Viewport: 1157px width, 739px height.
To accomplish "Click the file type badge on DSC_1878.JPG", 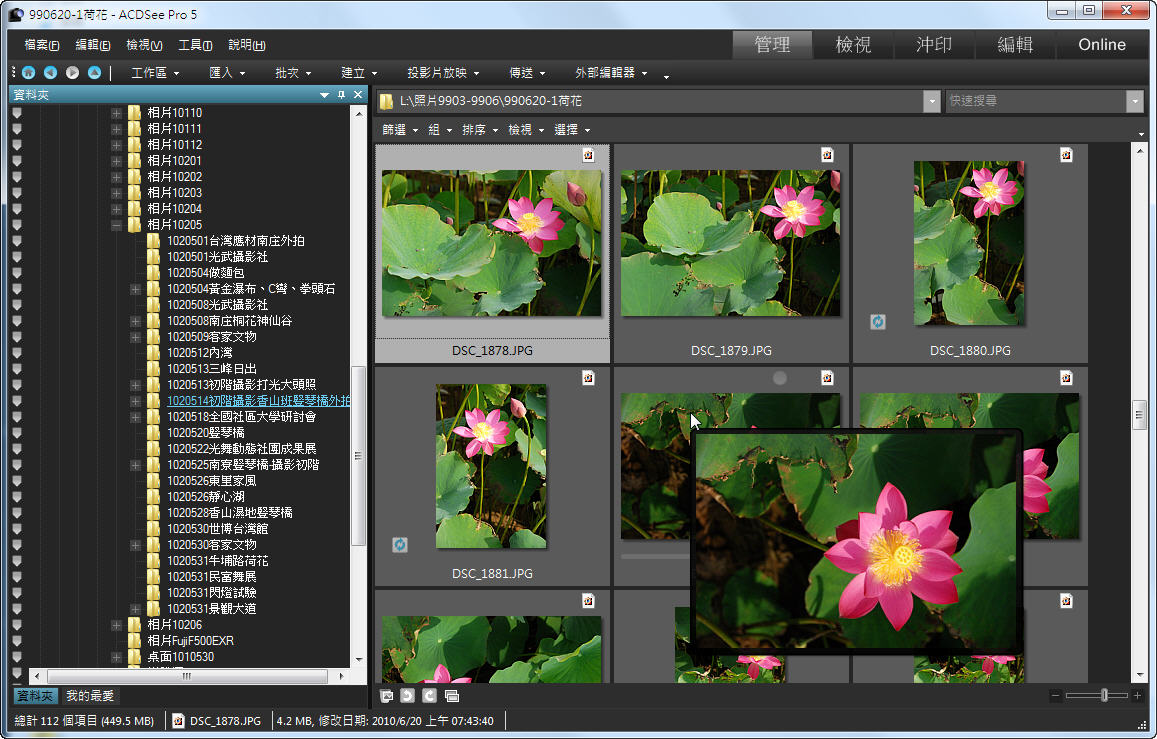I will (588, 155).
